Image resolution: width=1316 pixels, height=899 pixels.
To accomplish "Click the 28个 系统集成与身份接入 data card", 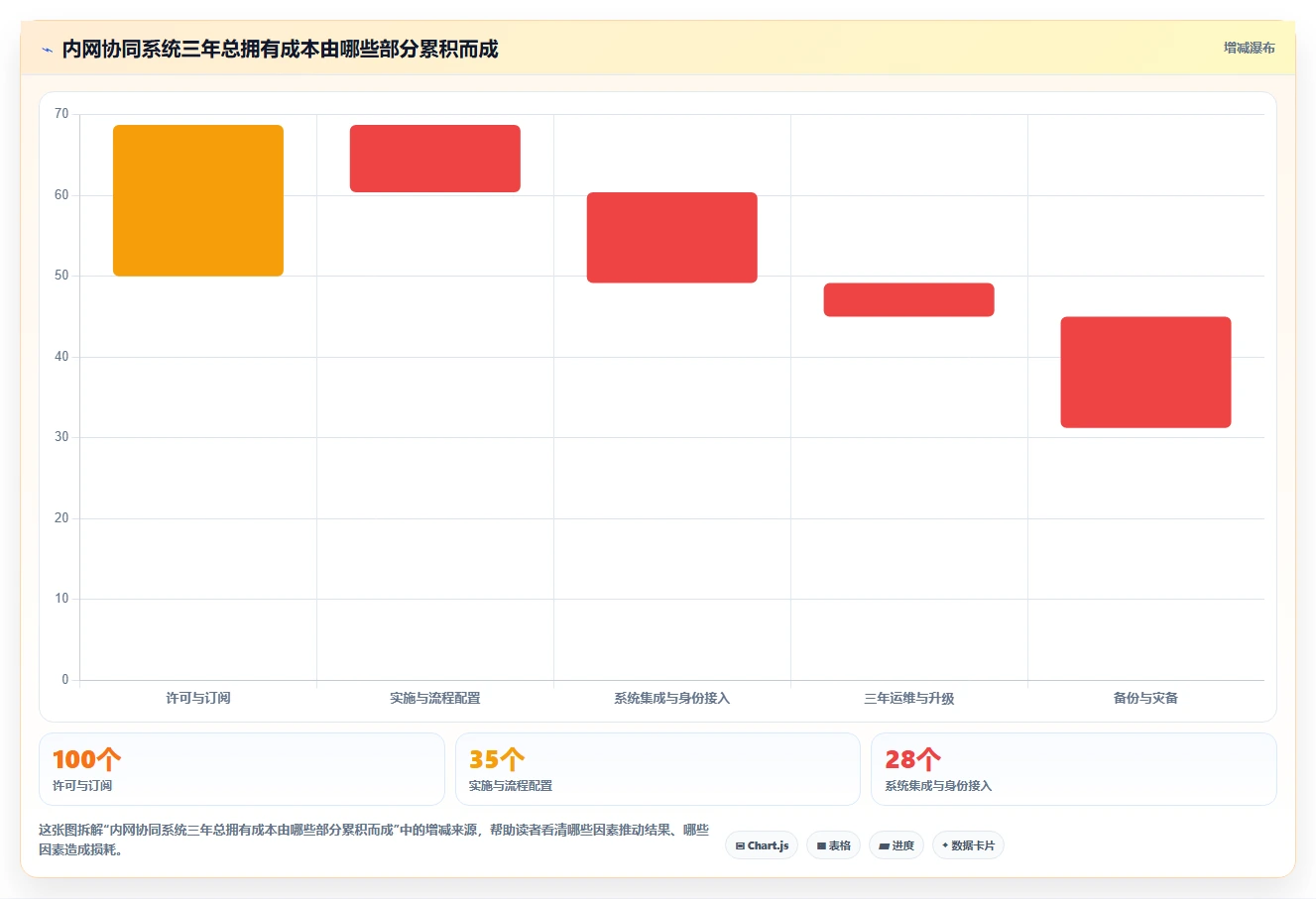I will coord(1074,769).
